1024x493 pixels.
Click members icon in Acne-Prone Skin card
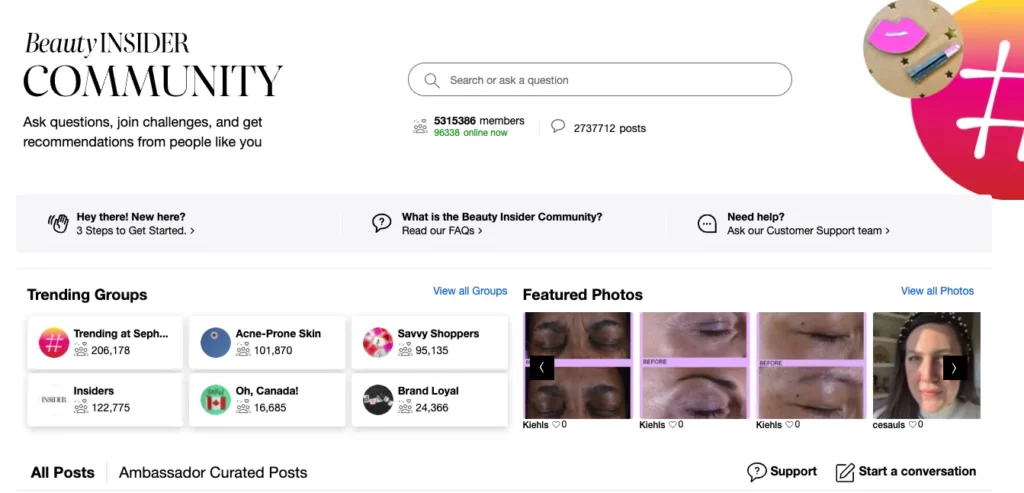[243, 350]
